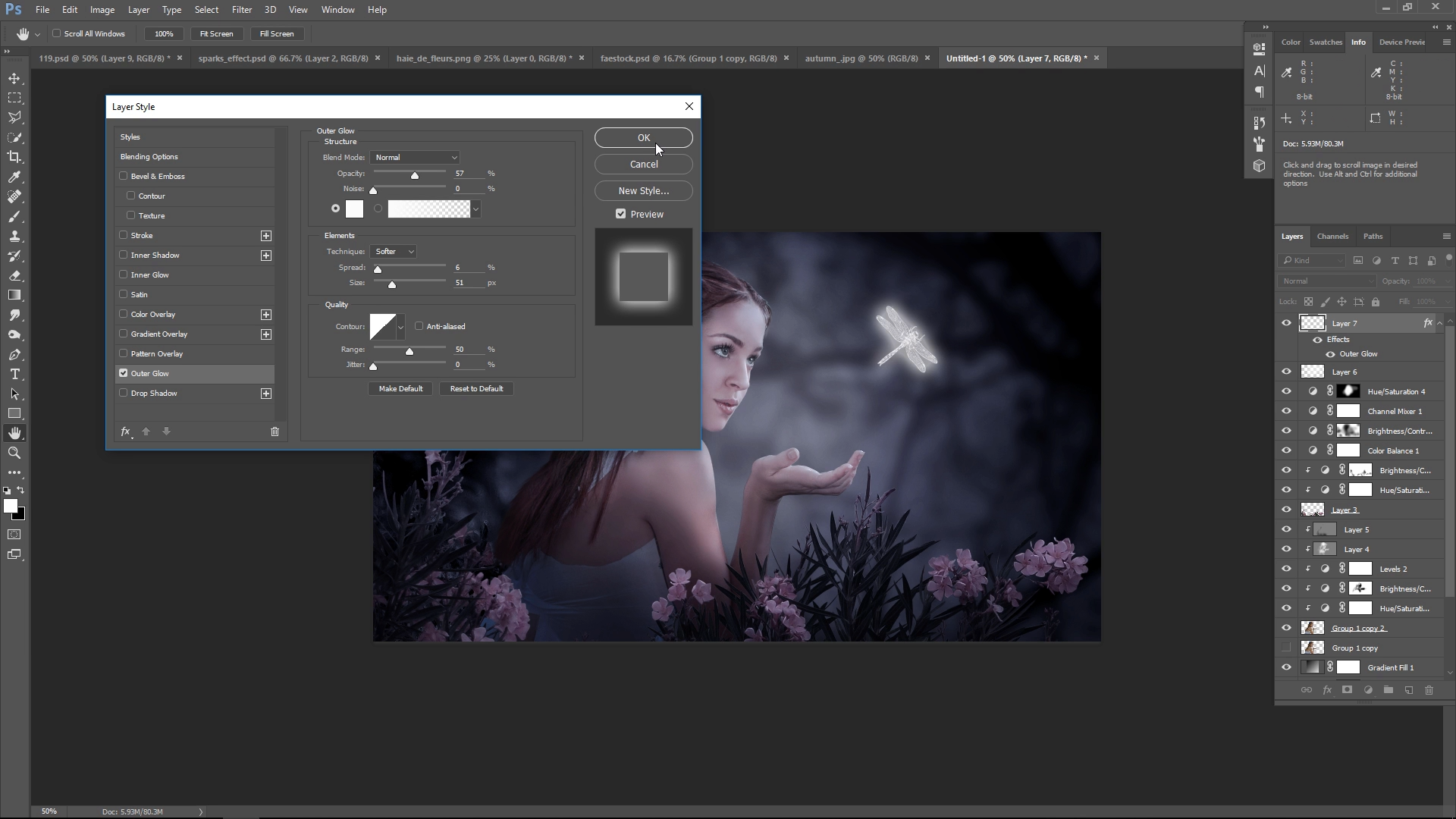Click the white glow color swatch
The height and width of the screenshot is (819, 1456).
point(354,209)
